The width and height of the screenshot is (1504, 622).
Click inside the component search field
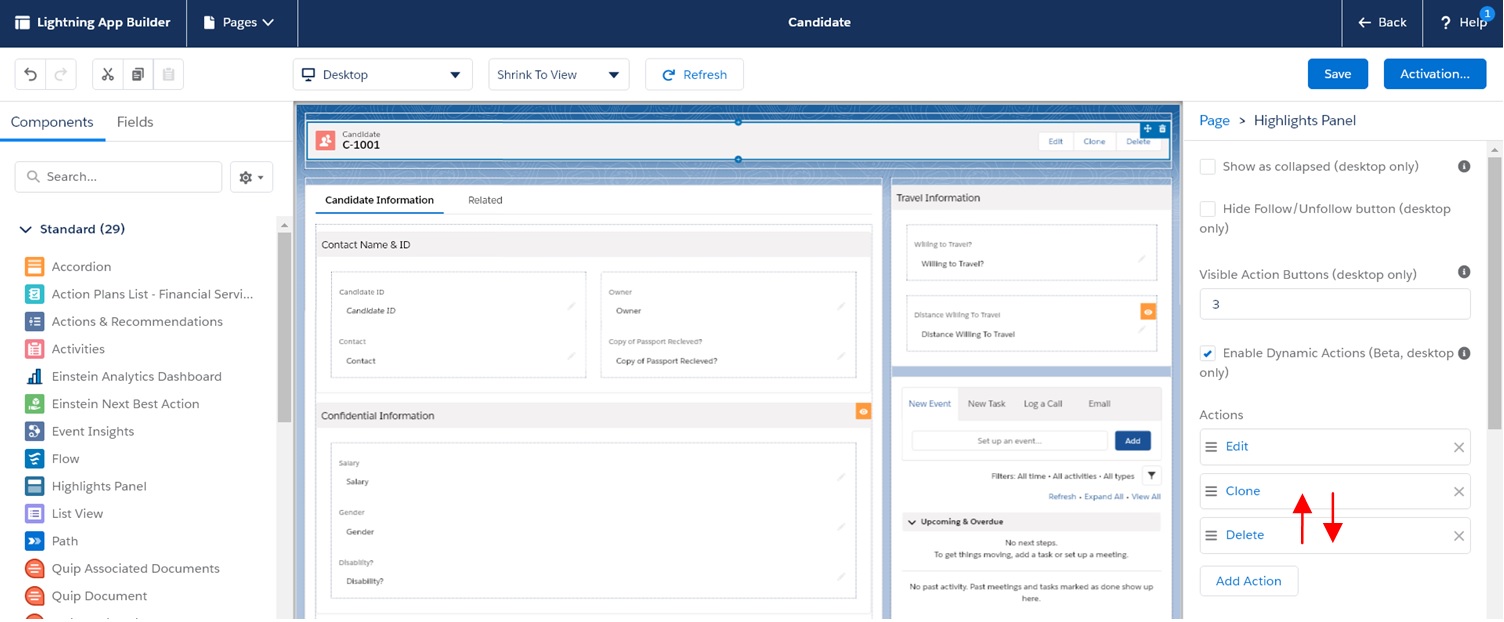pos(118,176)
